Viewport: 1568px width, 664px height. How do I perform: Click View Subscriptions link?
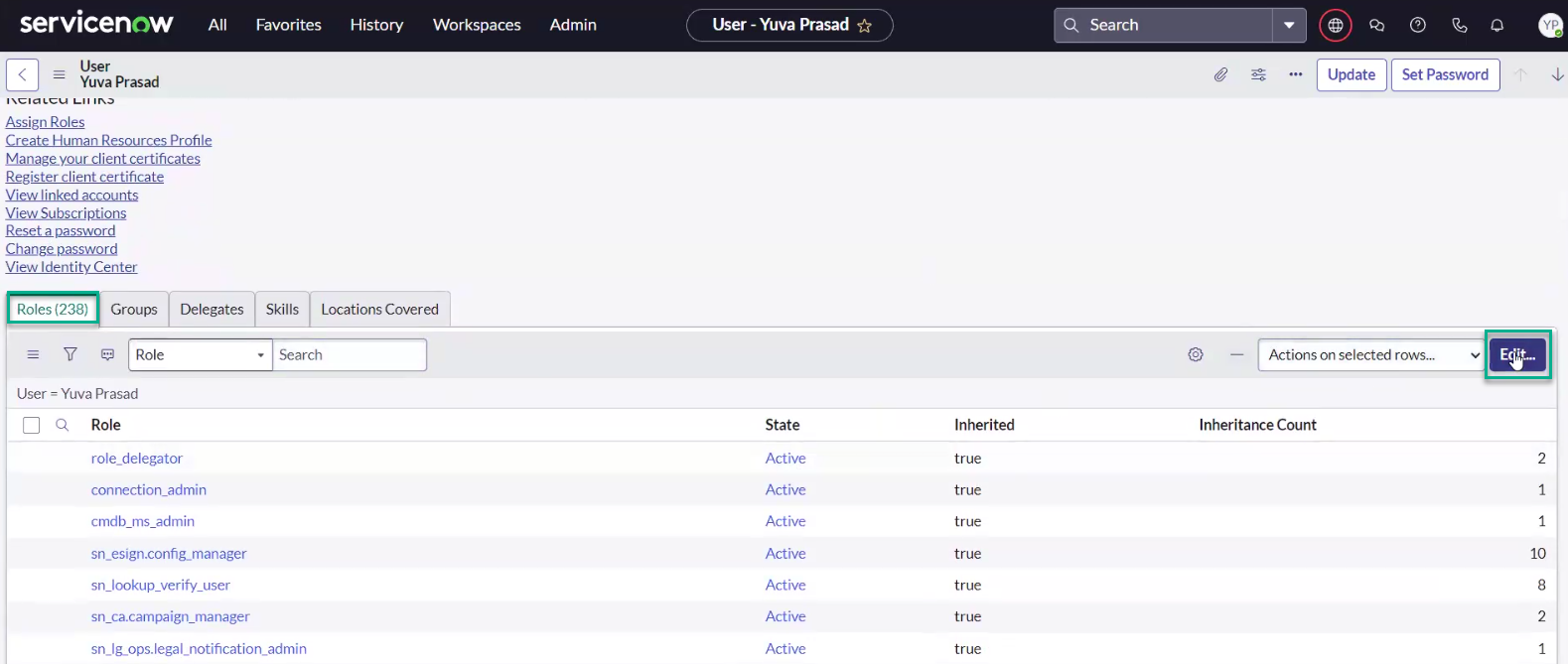(67, 212)
